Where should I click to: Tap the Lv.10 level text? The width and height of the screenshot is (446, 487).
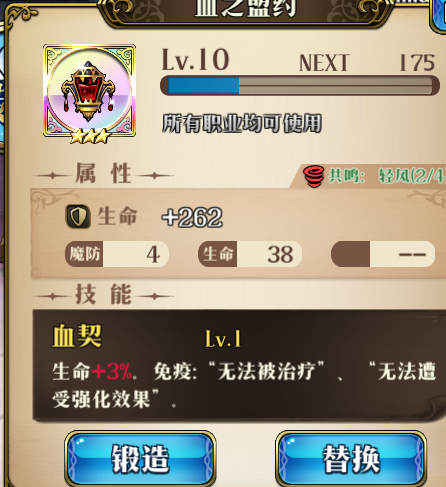coord(195,60)
